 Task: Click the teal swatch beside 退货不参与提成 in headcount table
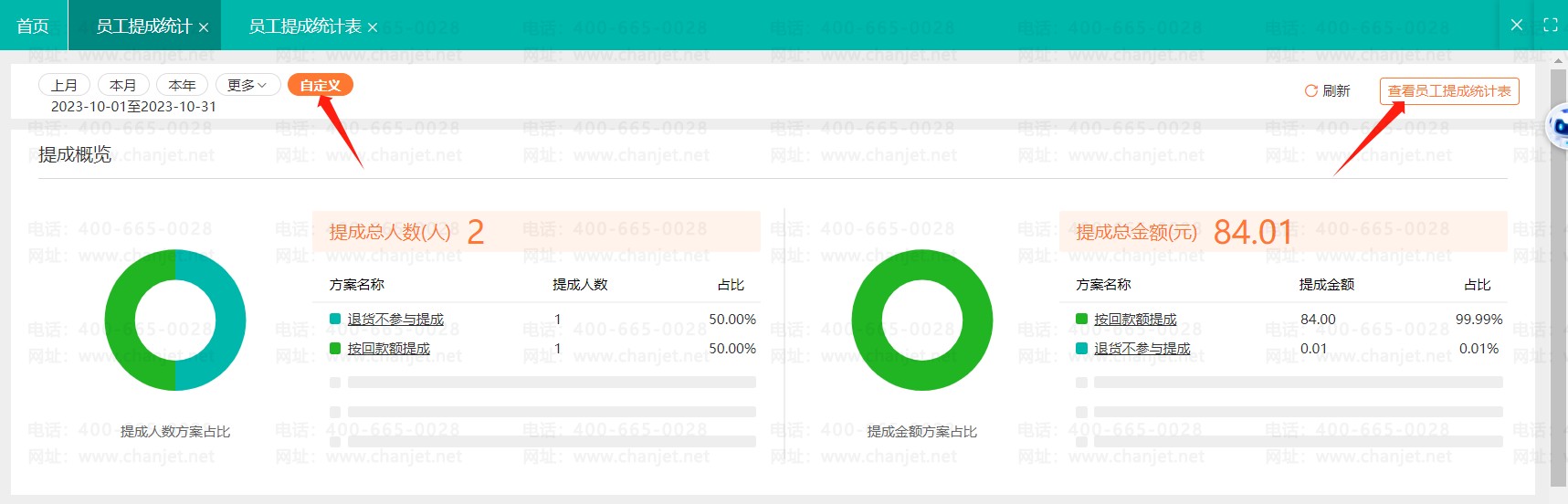335,319
